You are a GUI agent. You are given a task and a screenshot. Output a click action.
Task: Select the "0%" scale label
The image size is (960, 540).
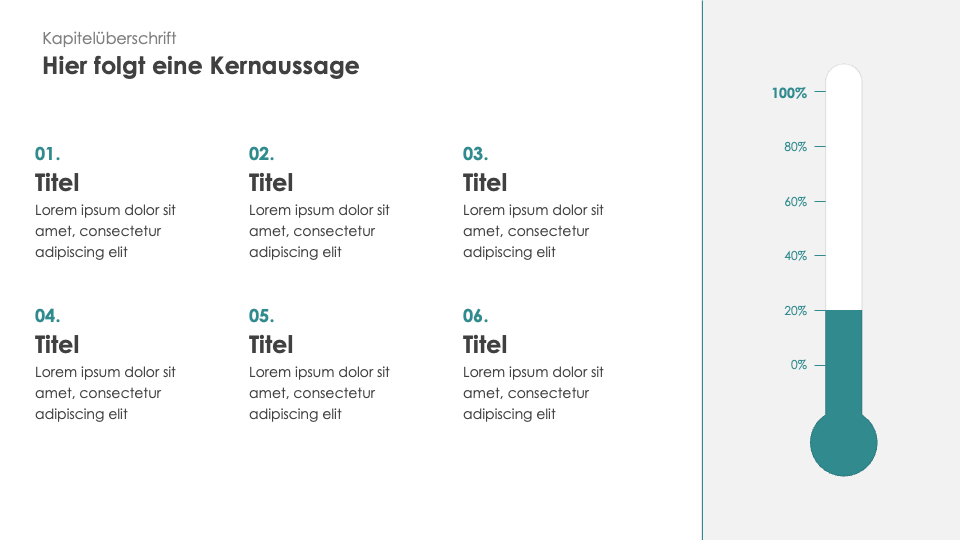[798, 365]
